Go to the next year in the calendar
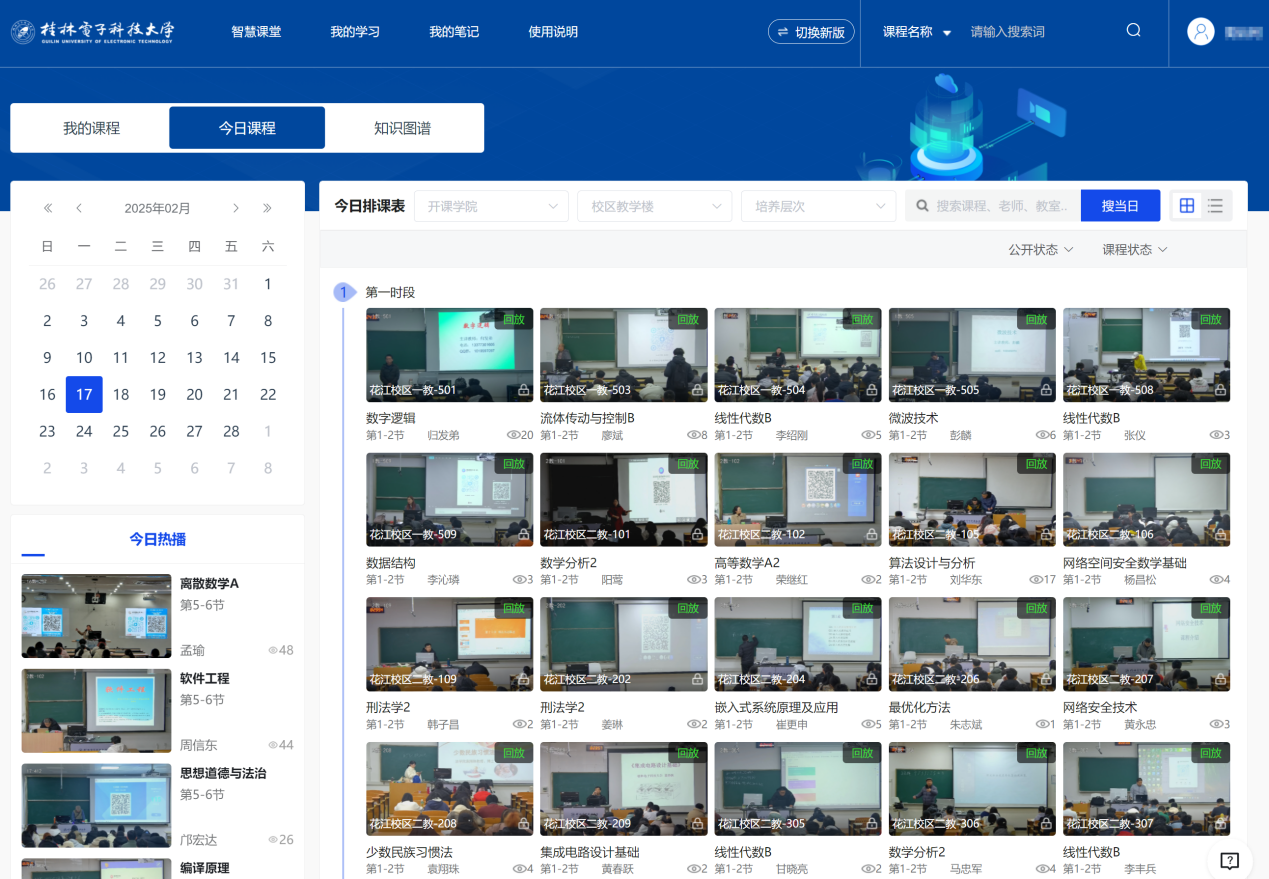Viewport: 1269px width, 879px height. tap(267, 208)
